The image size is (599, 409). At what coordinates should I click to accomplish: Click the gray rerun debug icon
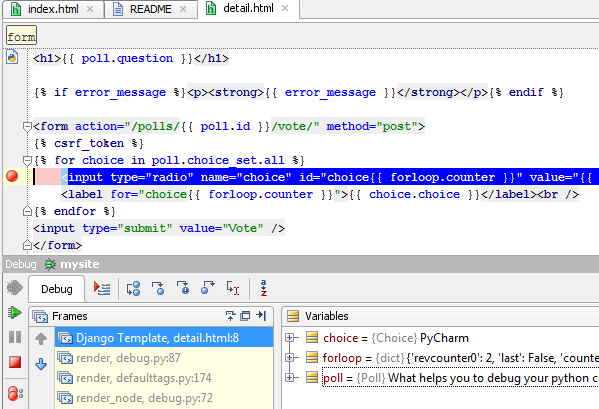15,288
